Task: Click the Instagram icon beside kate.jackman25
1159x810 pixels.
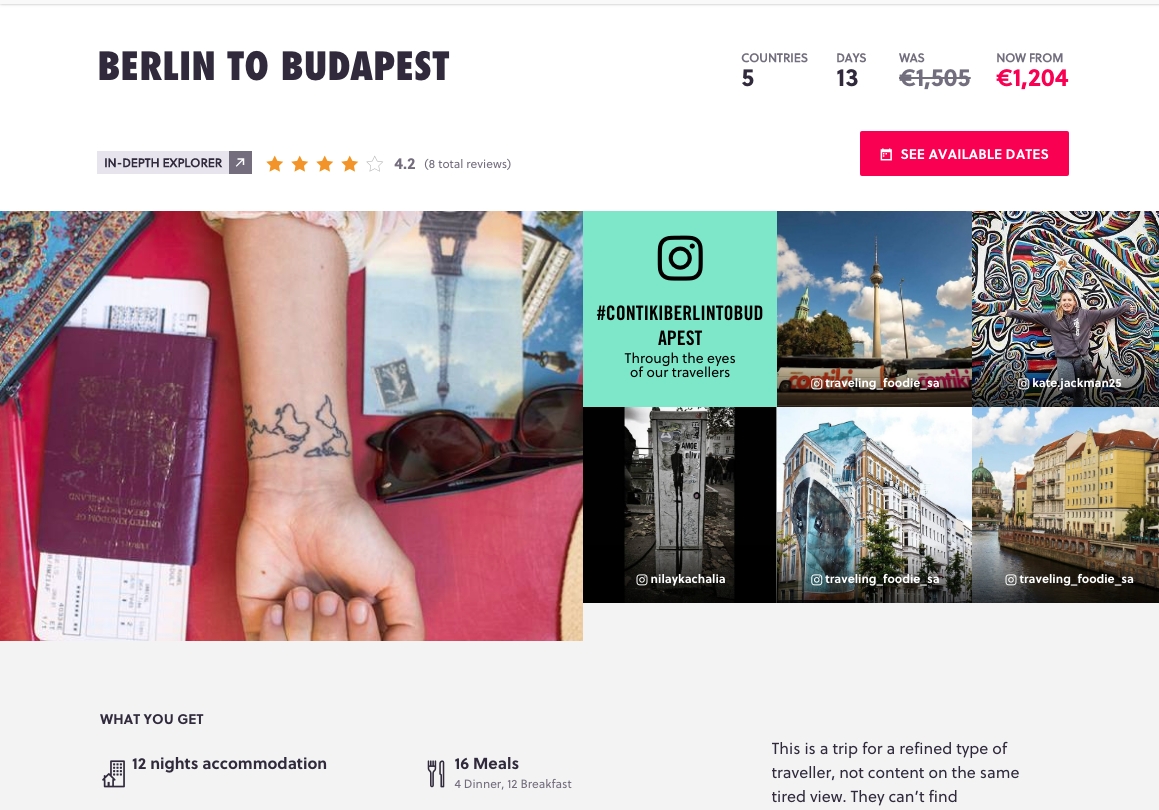Action: [1024, 384]
